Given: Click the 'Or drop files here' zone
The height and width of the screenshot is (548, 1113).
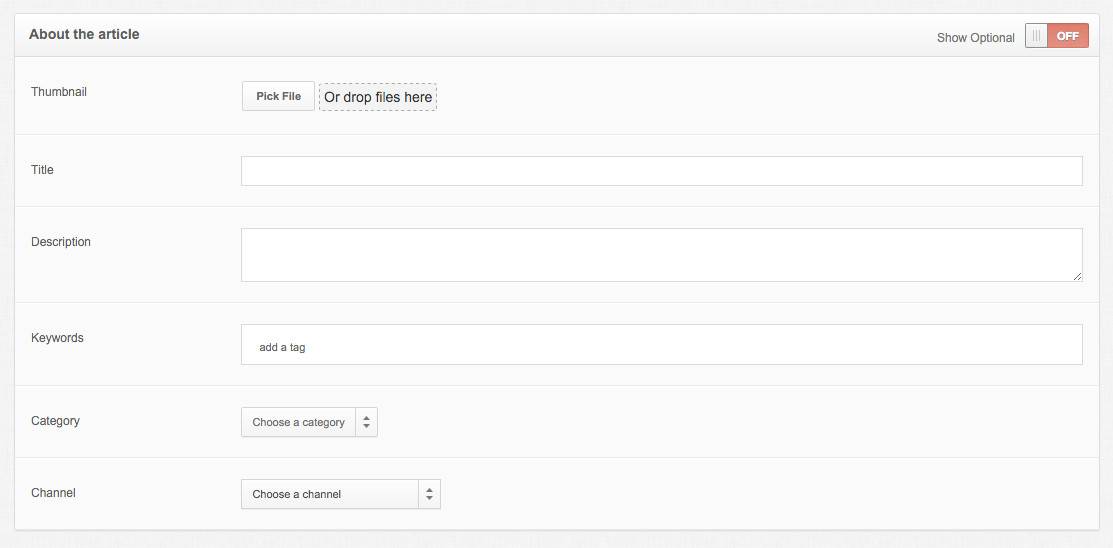Looking at the screenshot, I should (x=378, y=97).
